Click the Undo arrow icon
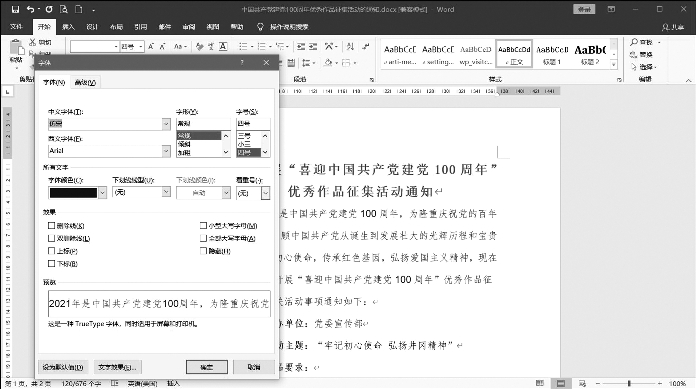The image size is (696, 389). (30, 9)
